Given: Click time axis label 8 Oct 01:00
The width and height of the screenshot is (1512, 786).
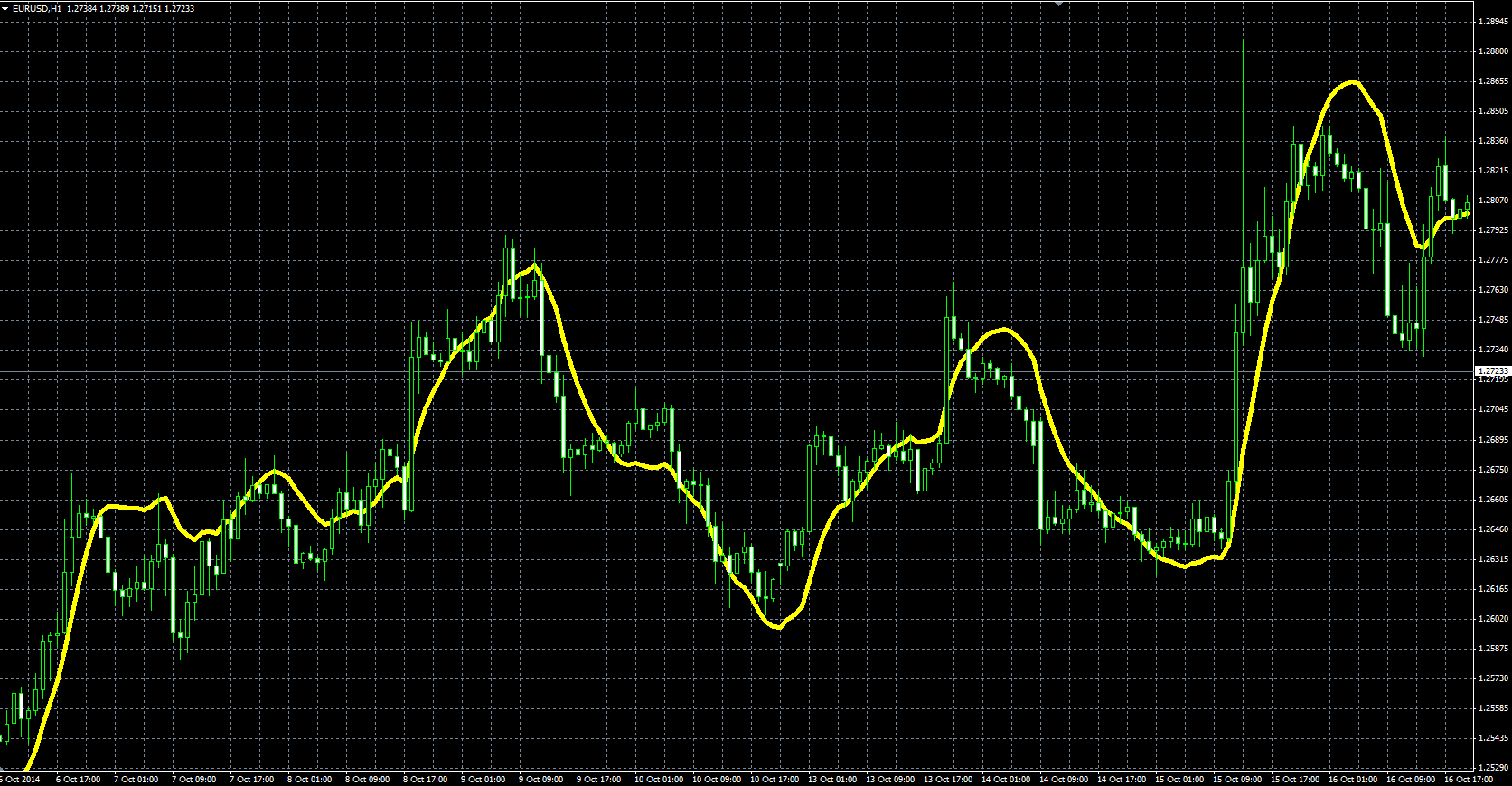Looking at the screenshot, I should [x=310, y=779].
